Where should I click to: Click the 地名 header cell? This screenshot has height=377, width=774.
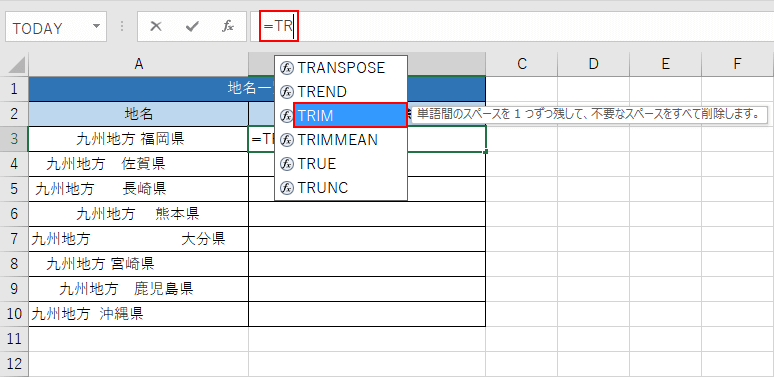click(x=139, y=114)
